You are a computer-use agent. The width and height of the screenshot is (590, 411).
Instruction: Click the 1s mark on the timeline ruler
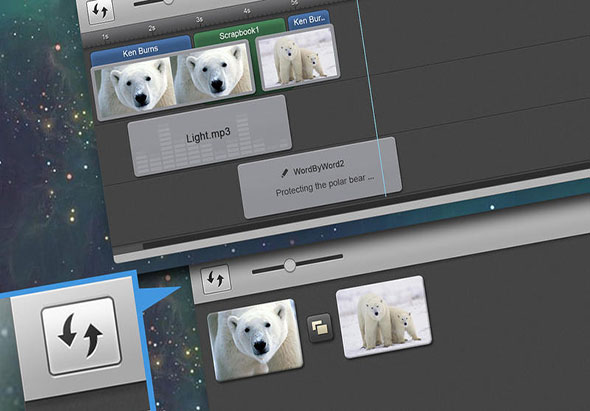[105, 37]
